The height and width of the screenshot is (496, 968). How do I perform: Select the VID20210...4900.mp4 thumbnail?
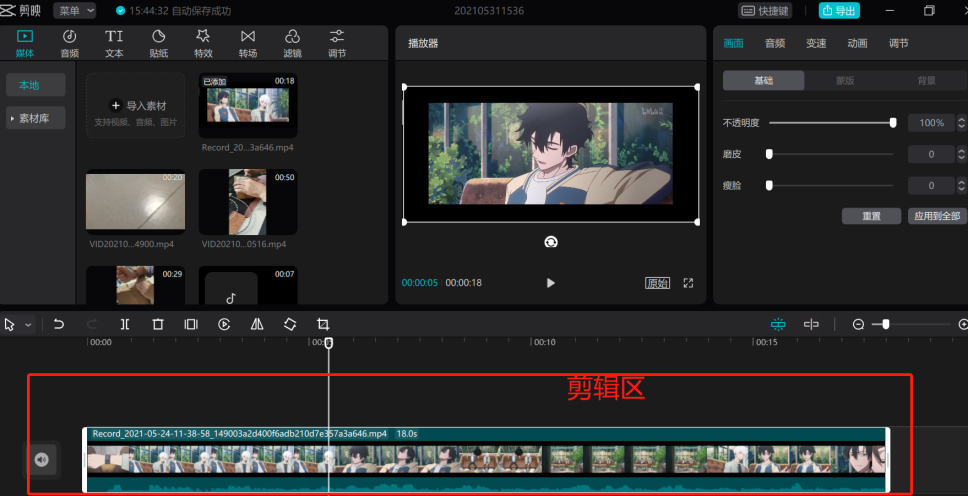tap(135, 202)
